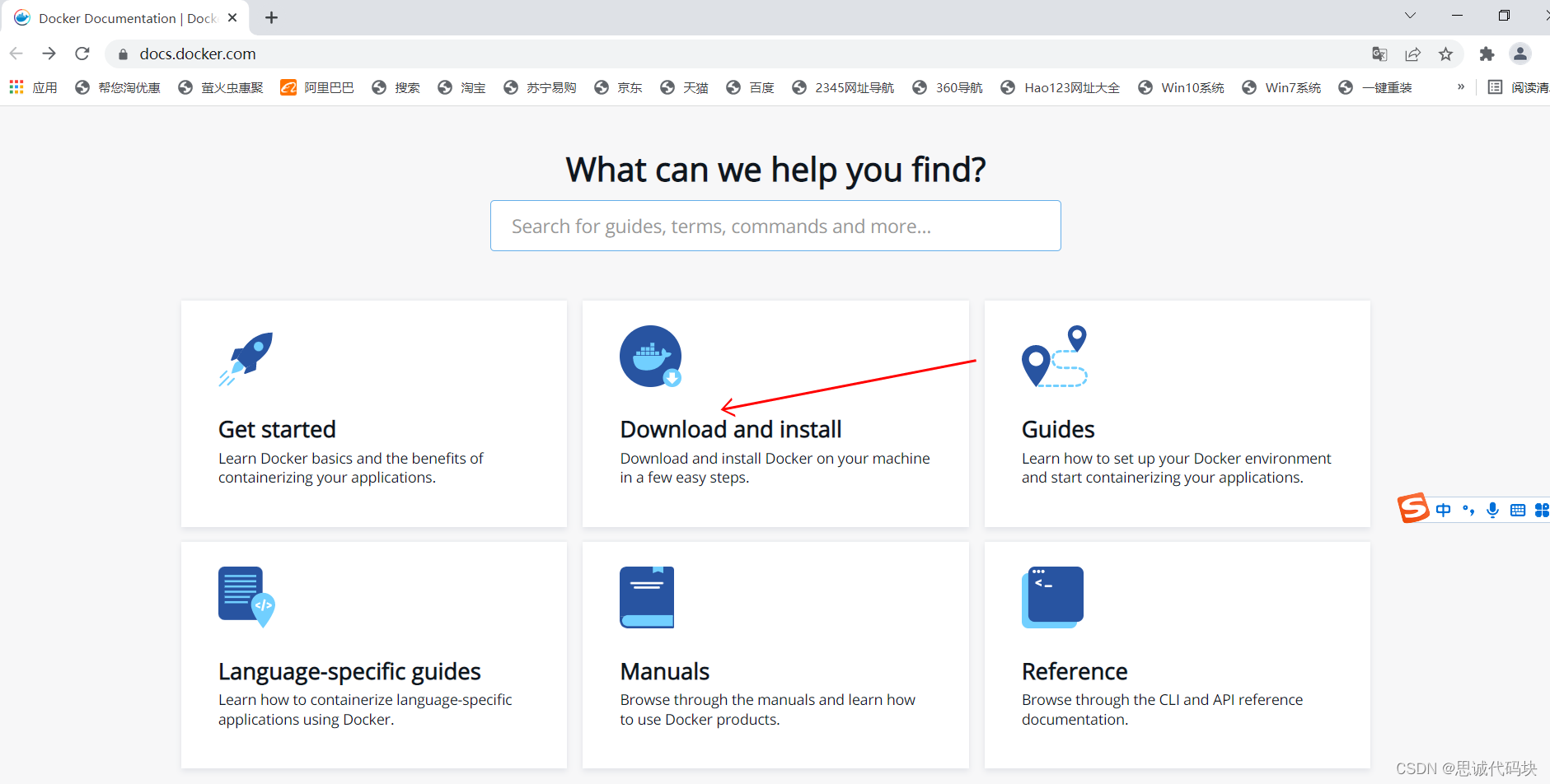Open the 搜索 bookmark
The width and height of the screenshot is (1550, 784).
tap(396, 87)
